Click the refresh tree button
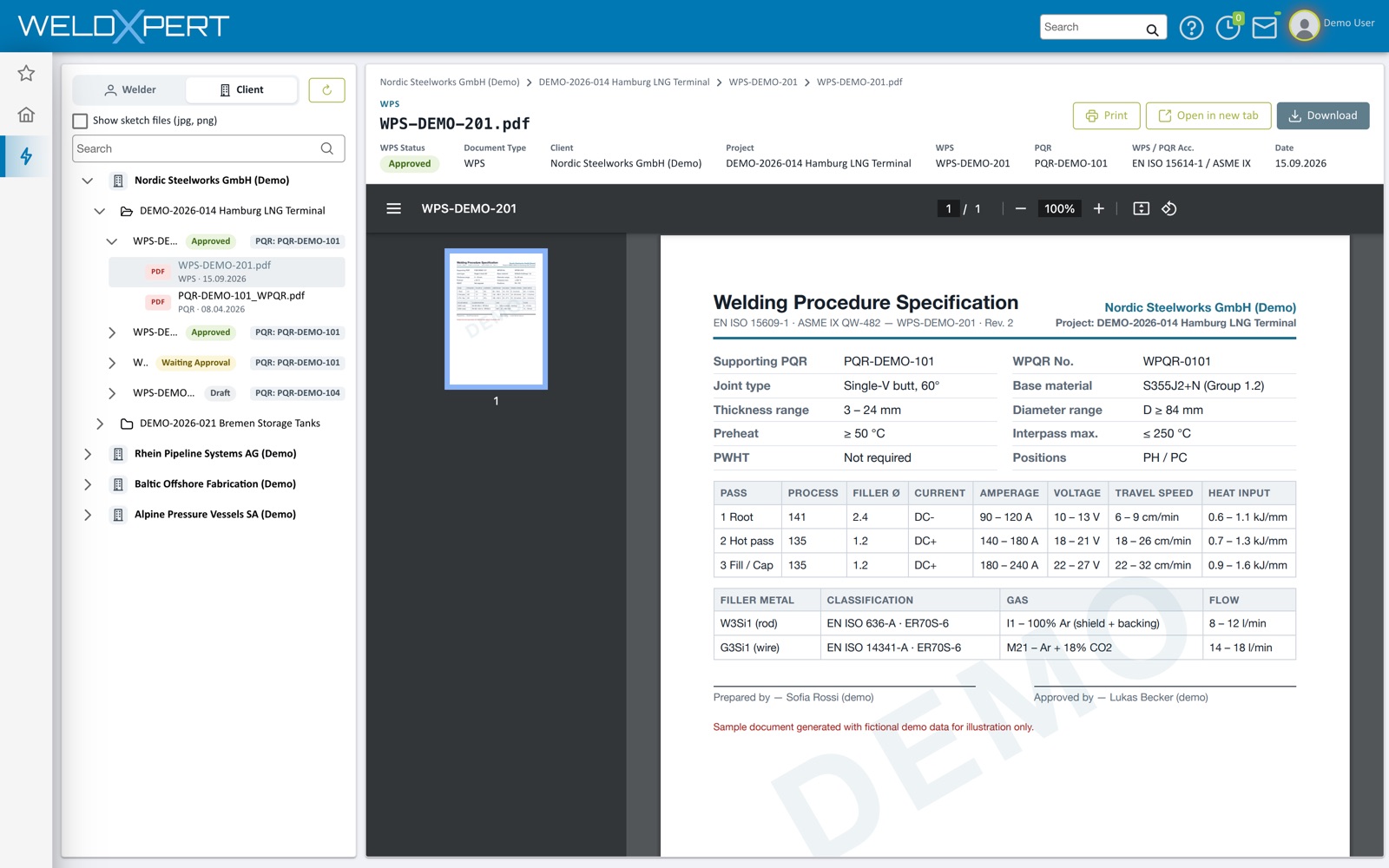Viewport: 1389px width, 868px height. (326, 89)
